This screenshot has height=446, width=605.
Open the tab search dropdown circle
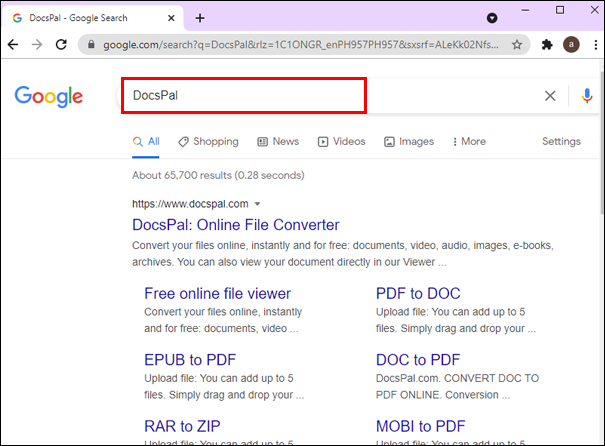[492, 18]
